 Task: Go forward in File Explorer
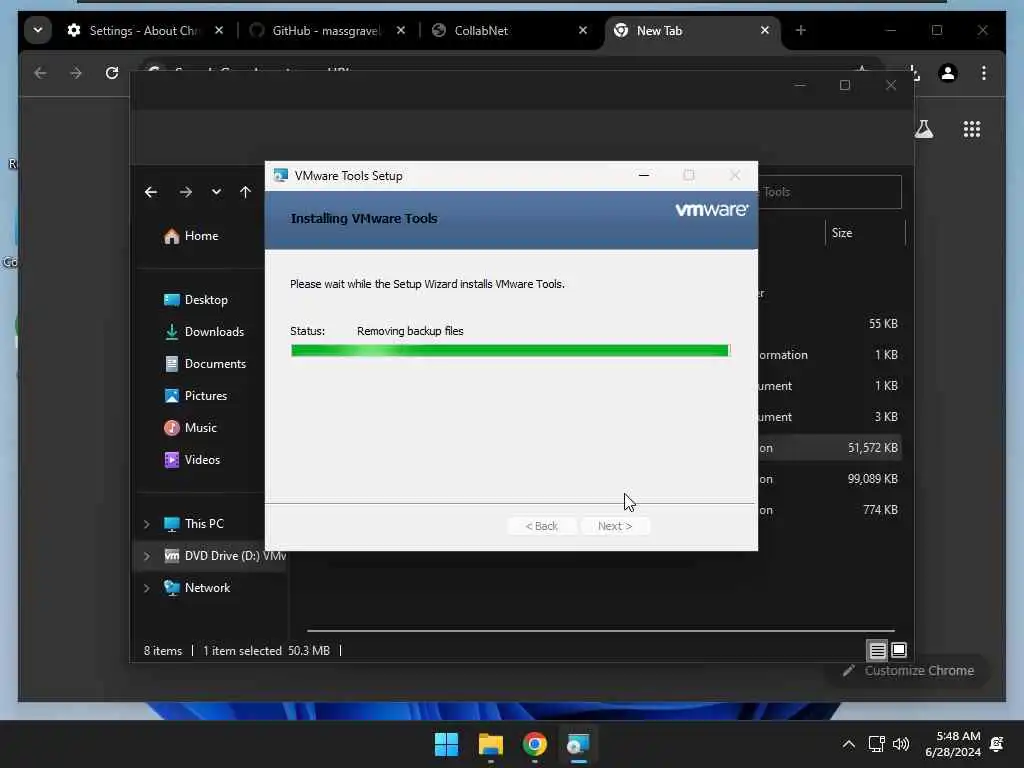point(185,192)
